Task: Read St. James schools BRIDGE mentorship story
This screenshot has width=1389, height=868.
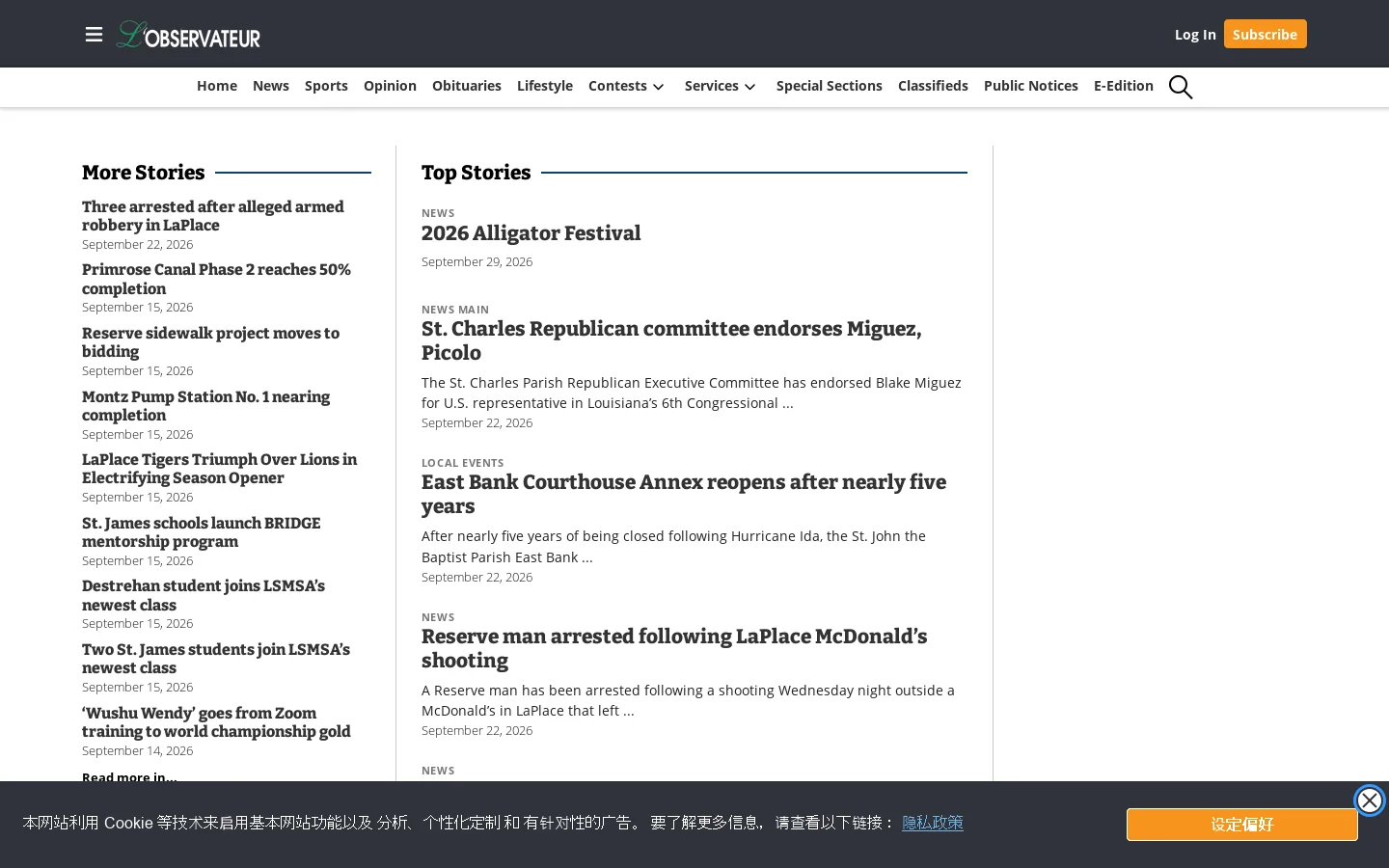Action: pos(201,532)
